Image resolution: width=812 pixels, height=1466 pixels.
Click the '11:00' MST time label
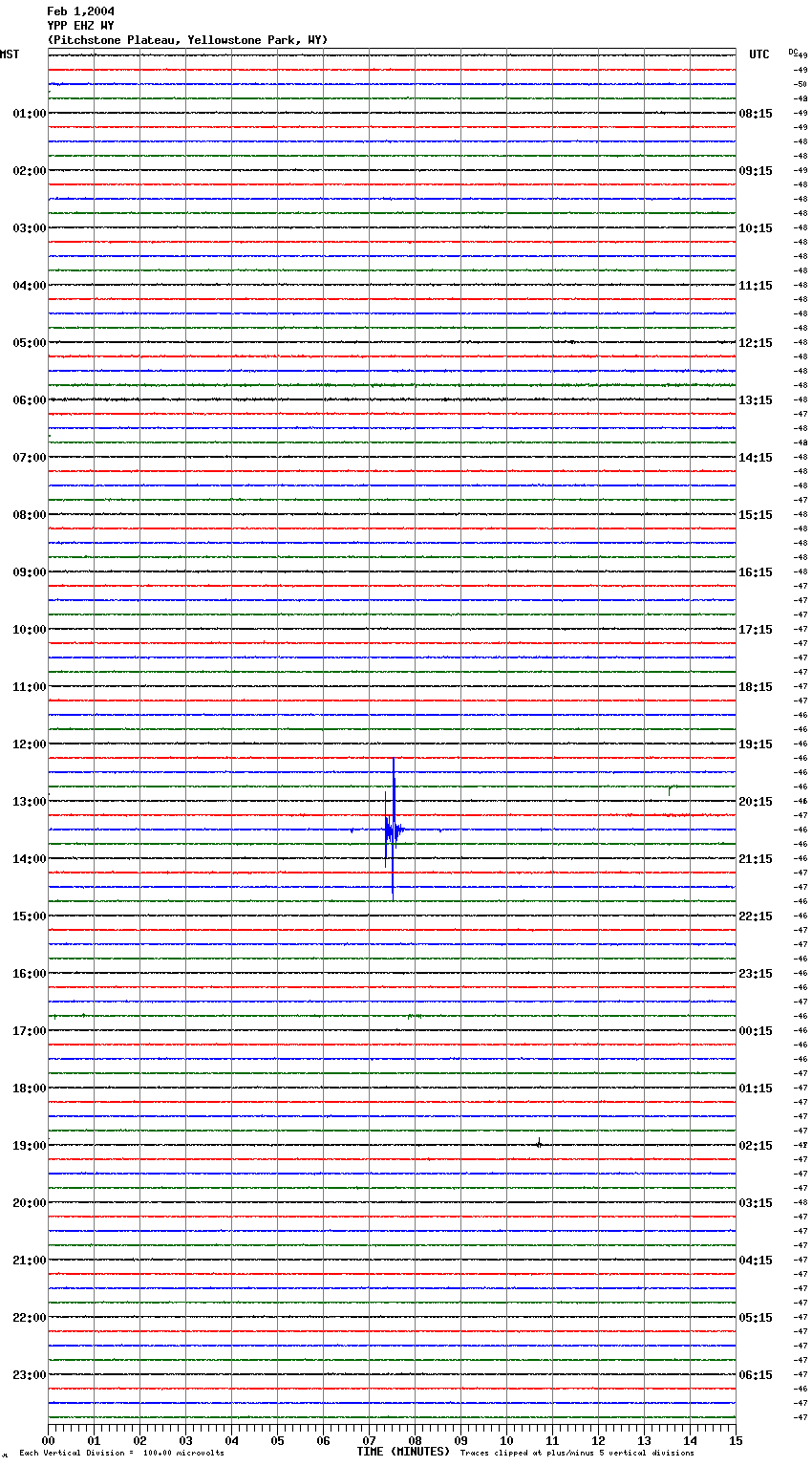(x=30, y=687)
